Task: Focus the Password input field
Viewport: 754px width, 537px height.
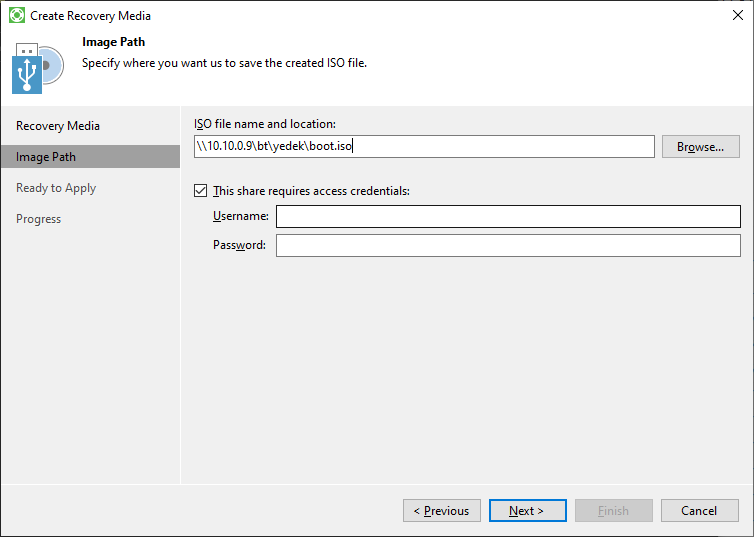Action: click(508, 245)
